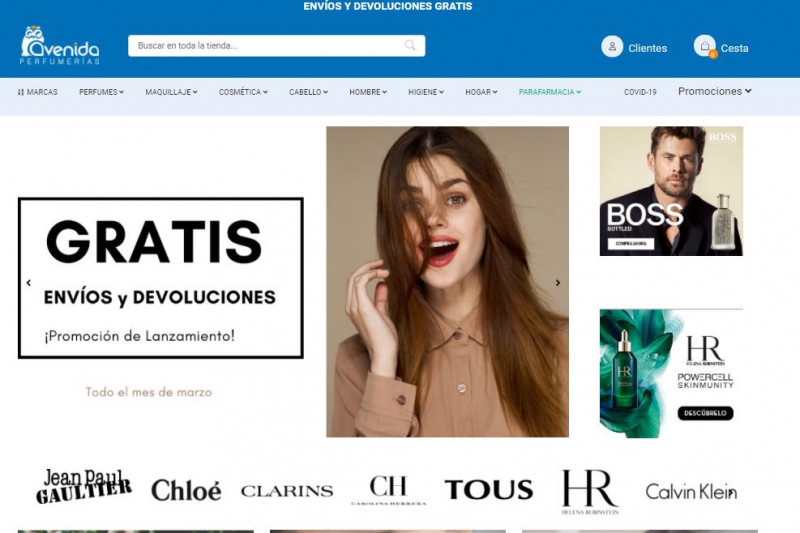
Task: Open the HR Powercell Skinmunity banner
Action: (671, 373)
